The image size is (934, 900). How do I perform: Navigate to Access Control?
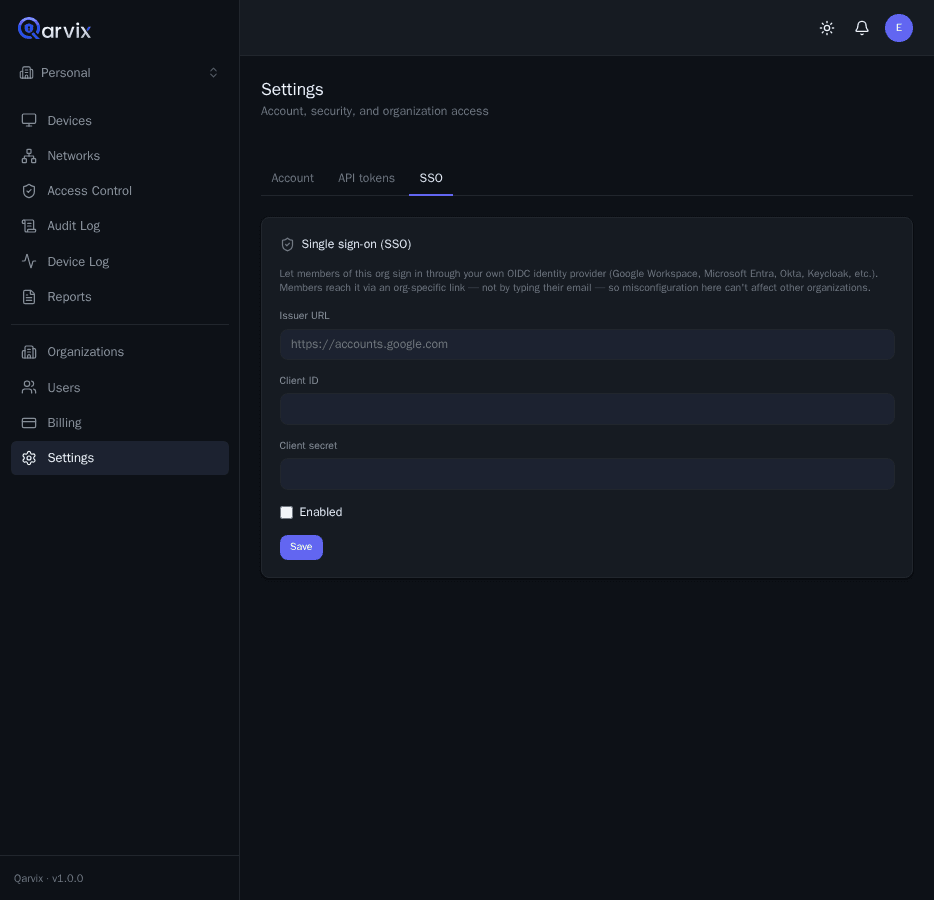[120, 191]
